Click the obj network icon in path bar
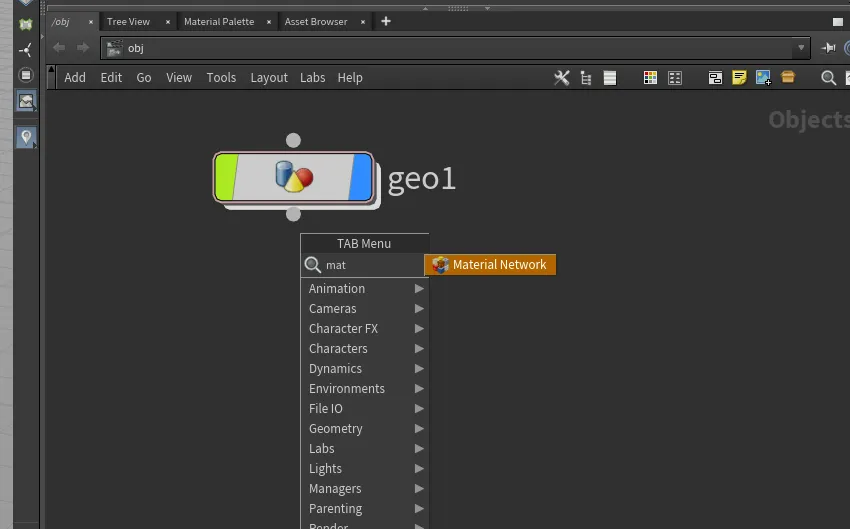 tap(114, 48)
